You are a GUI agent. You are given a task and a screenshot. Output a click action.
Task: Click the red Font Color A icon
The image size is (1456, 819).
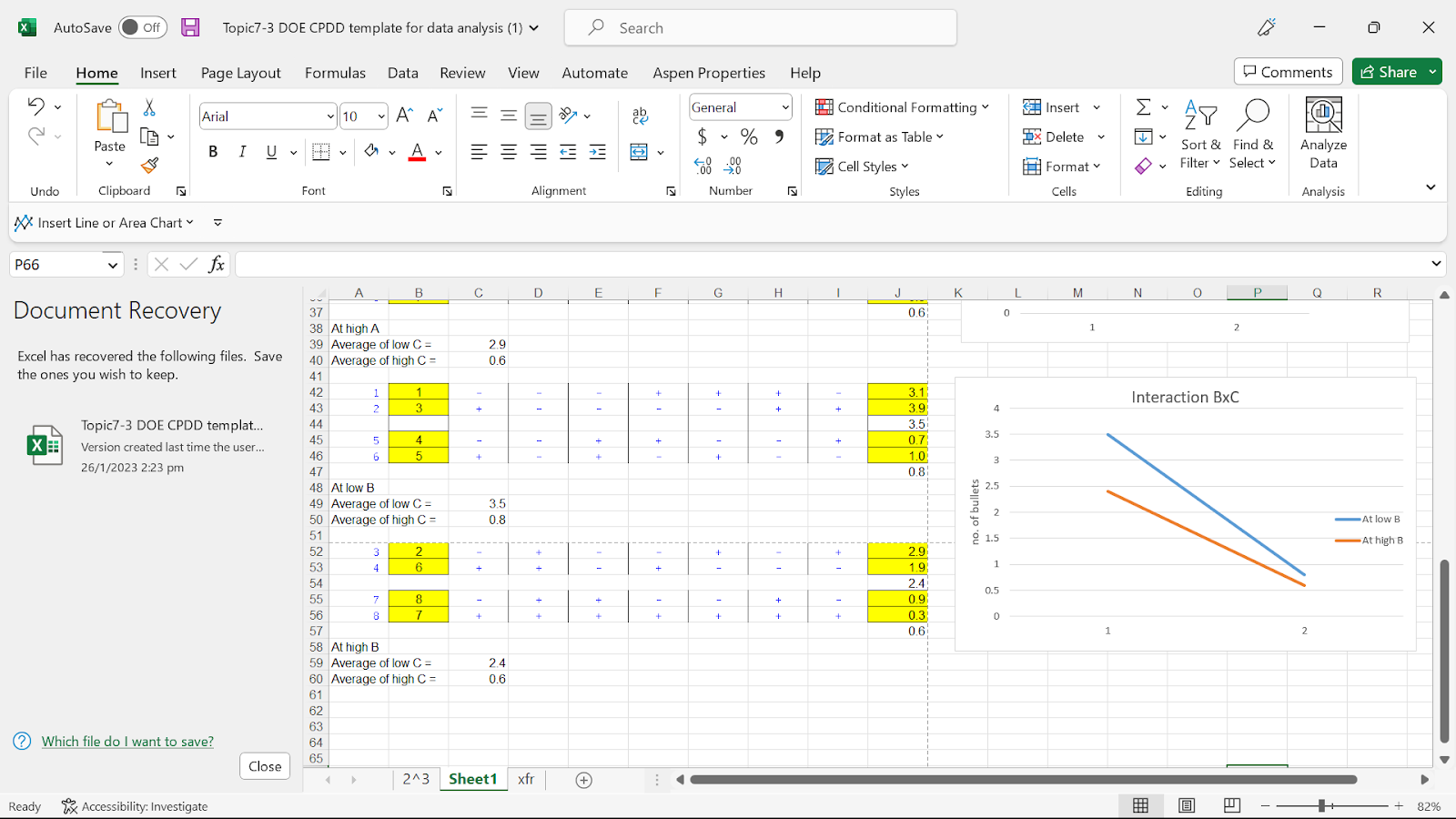[x=417, y=152]
